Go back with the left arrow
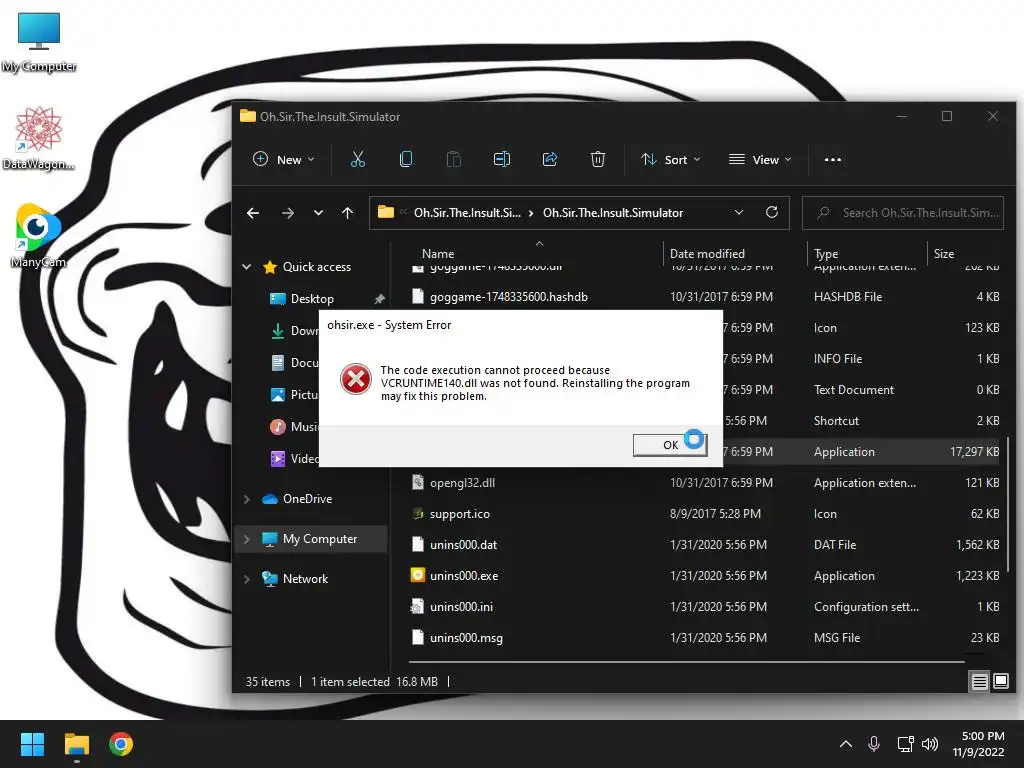Image resolution: width=1024 pixels, height=768 pixels. pos(253,213)
